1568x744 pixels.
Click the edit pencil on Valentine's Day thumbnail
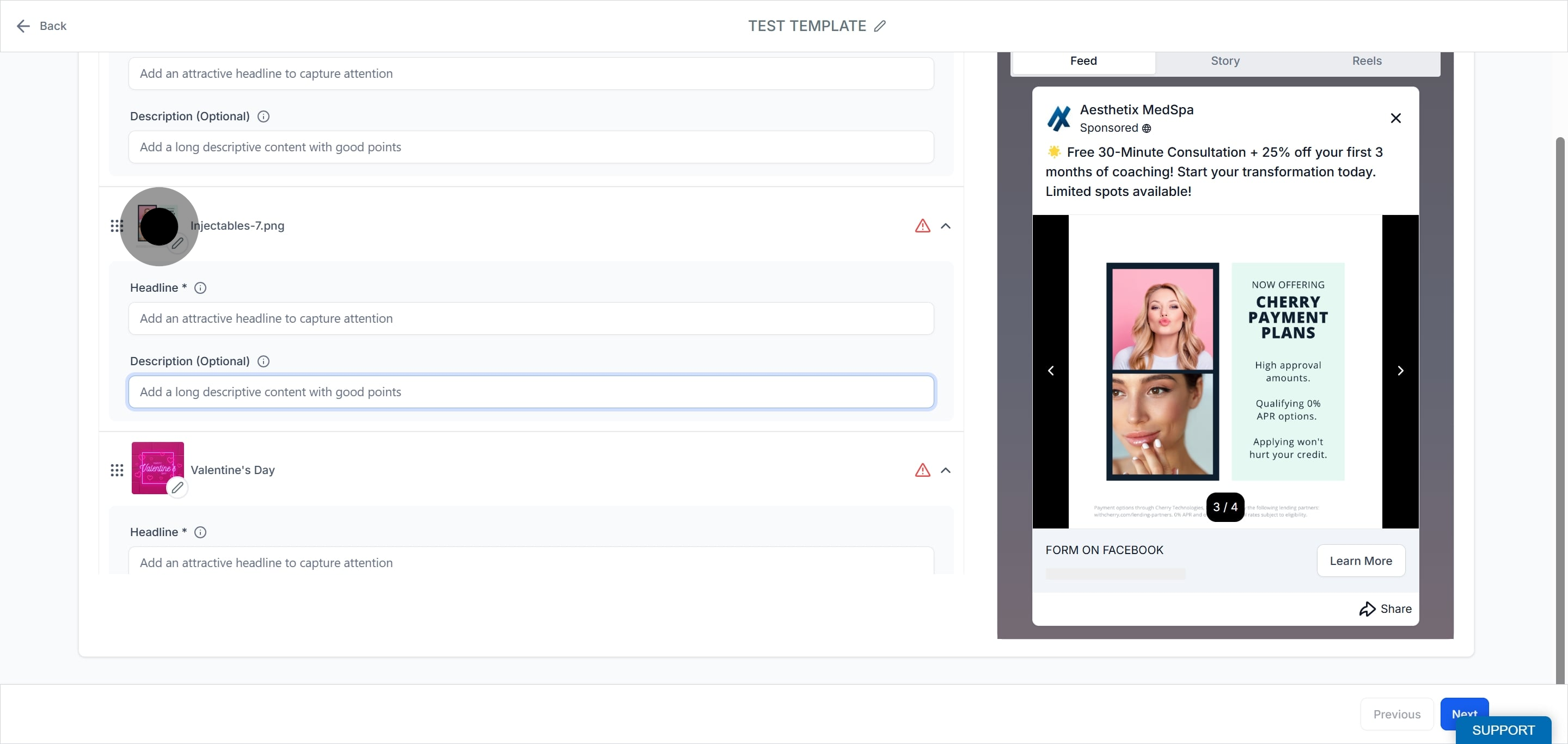point(177,487)
